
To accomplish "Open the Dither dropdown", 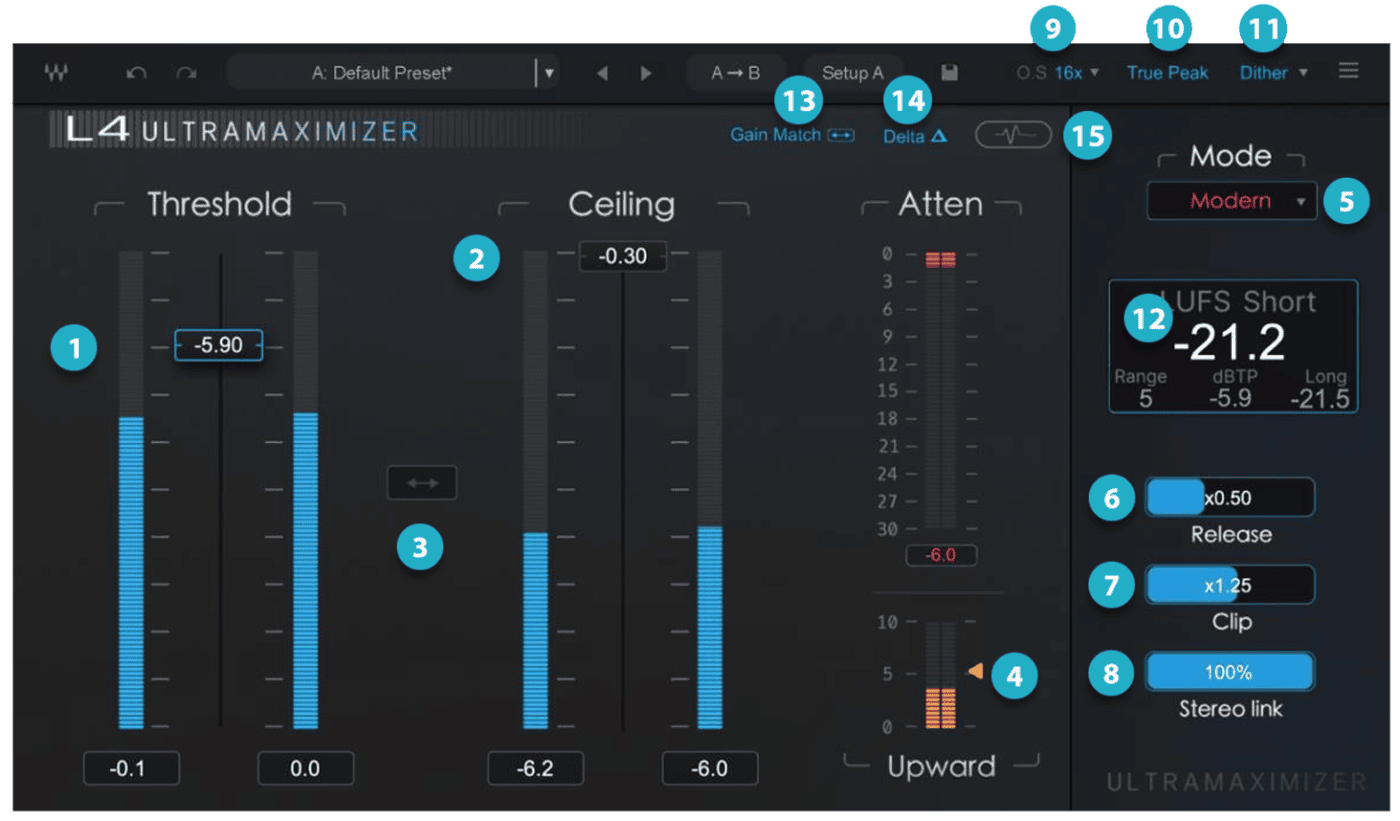I will point(1273,73).
